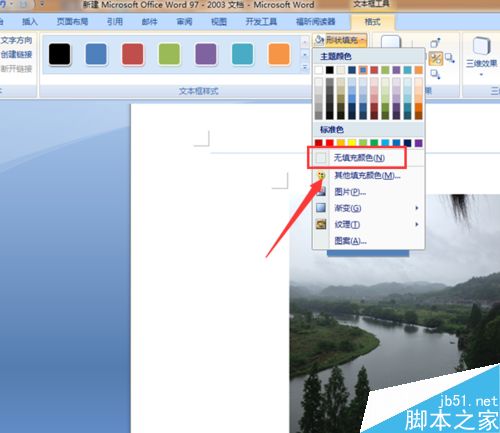
Task: Pick highlighted blue theme color swatch
Action: [x=363, y=70]
